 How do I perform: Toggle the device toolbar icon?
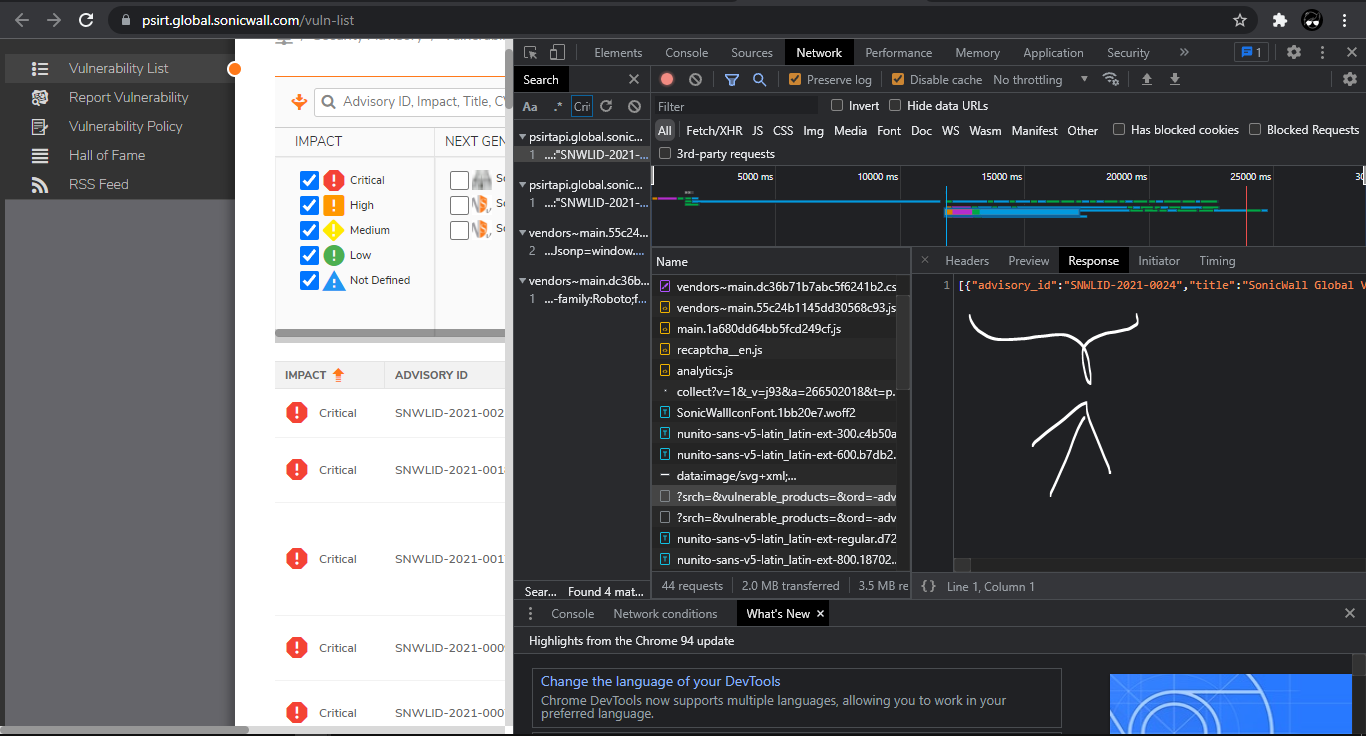tap(557, 53)
